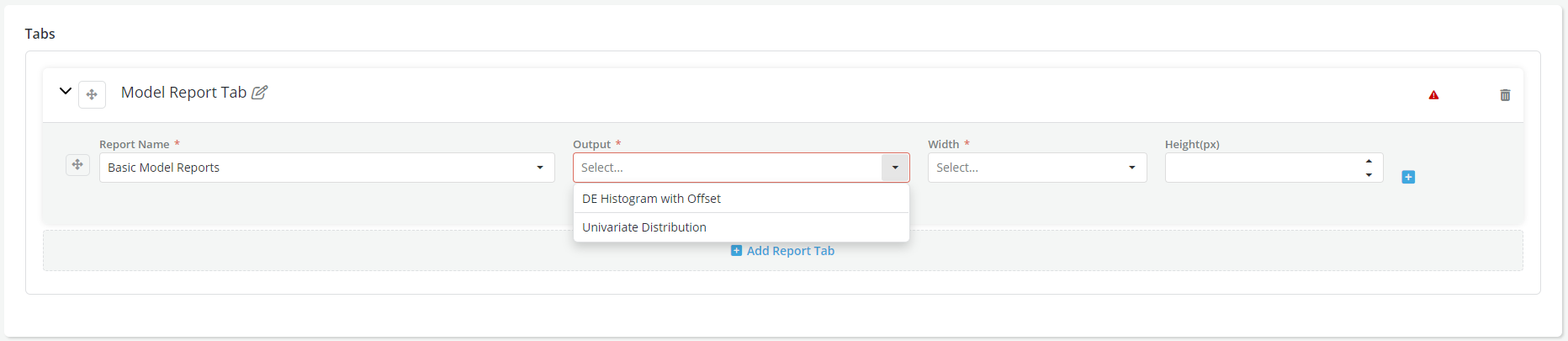Viewport: 1568px width, 341px height.
Task: Close the Output list via its arrow button
Action: (895, 168)
